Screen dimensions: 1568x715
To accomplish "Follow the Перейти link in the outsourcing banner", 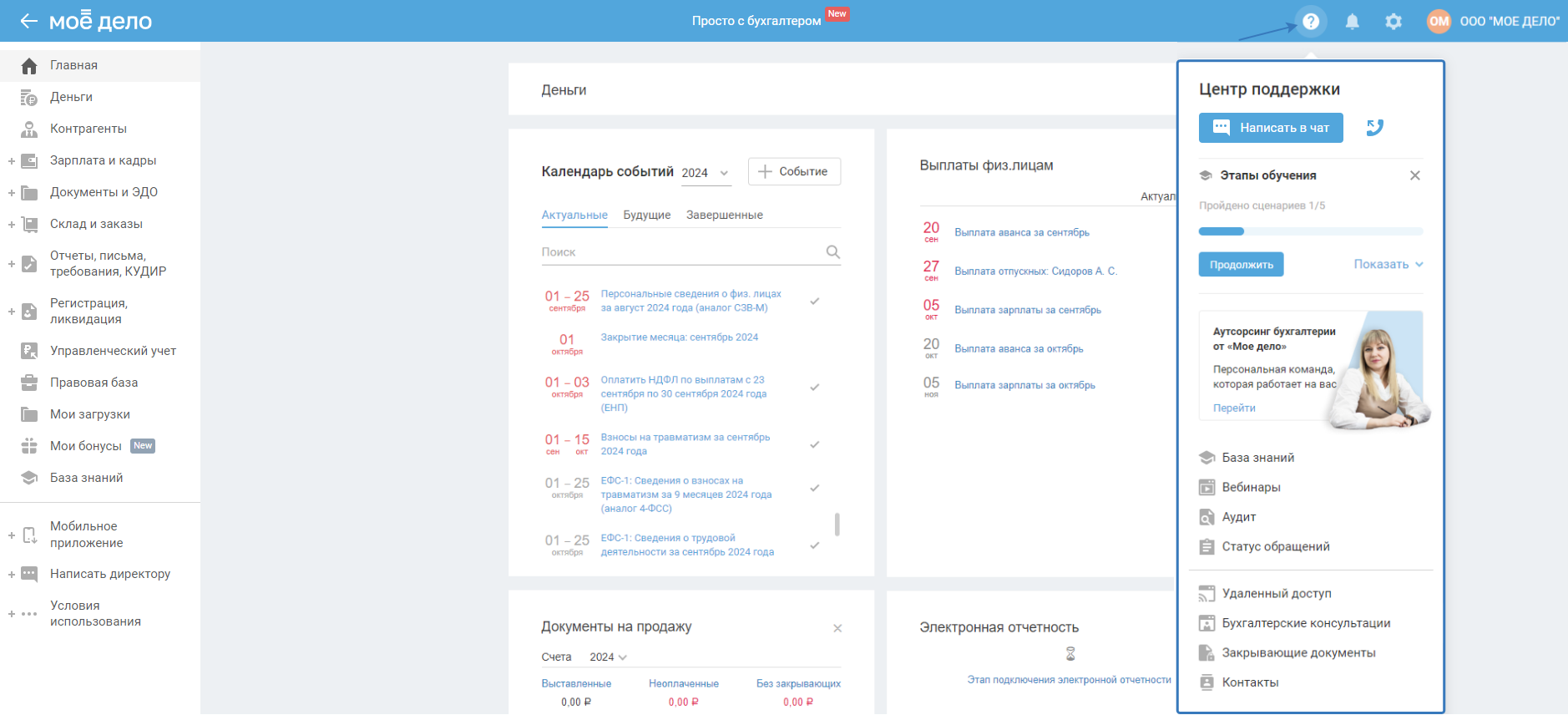I will [1234, 408].
